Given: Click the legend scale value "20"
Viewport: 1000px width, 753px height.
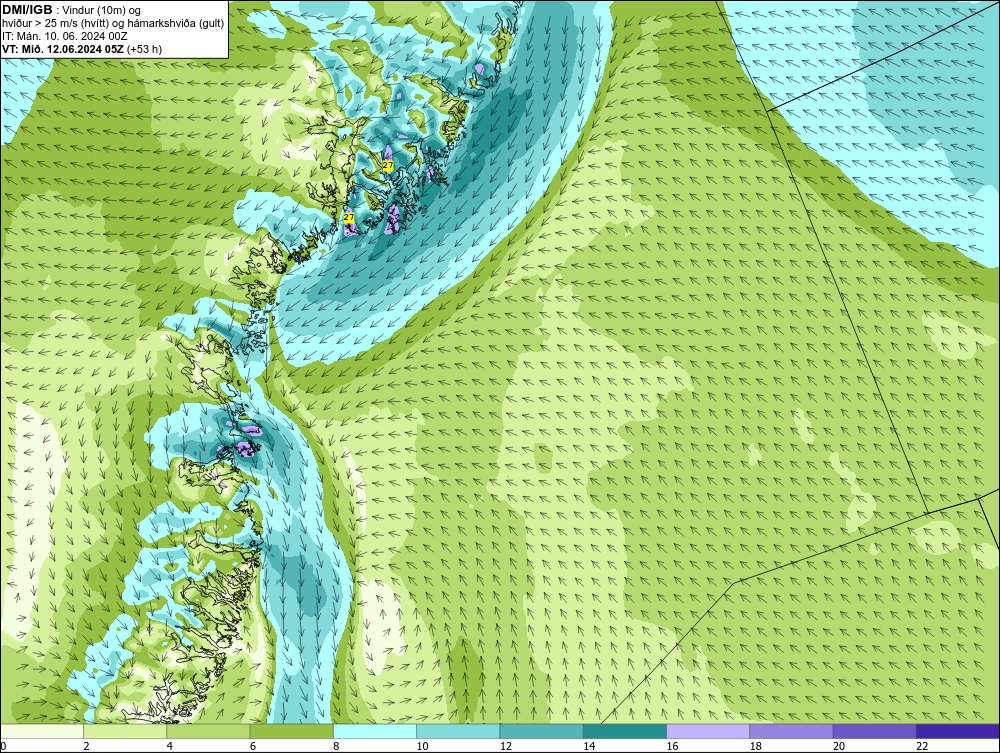Looking at the screenshot, I should [839, 746].
